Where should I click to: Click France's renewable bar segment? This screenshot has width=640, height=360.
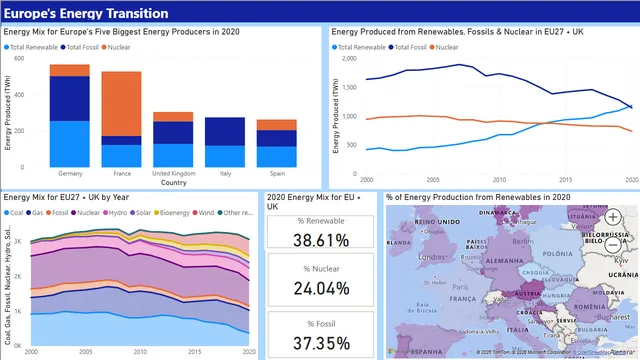121,156
